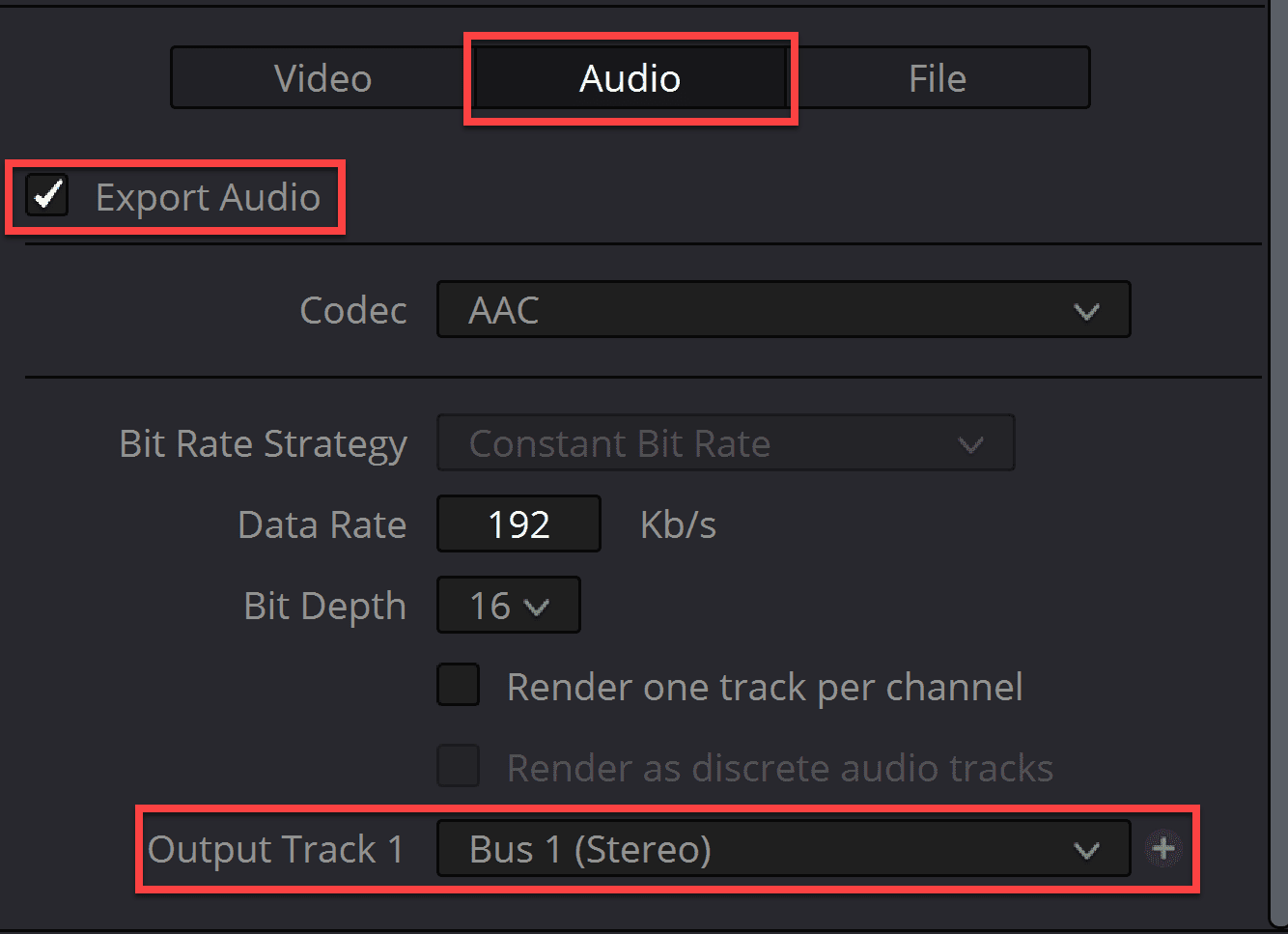This screenshot has height=934, width=1288.
Task: Open the Bit Depth 16 selector
Action: (x=509, y=606)
